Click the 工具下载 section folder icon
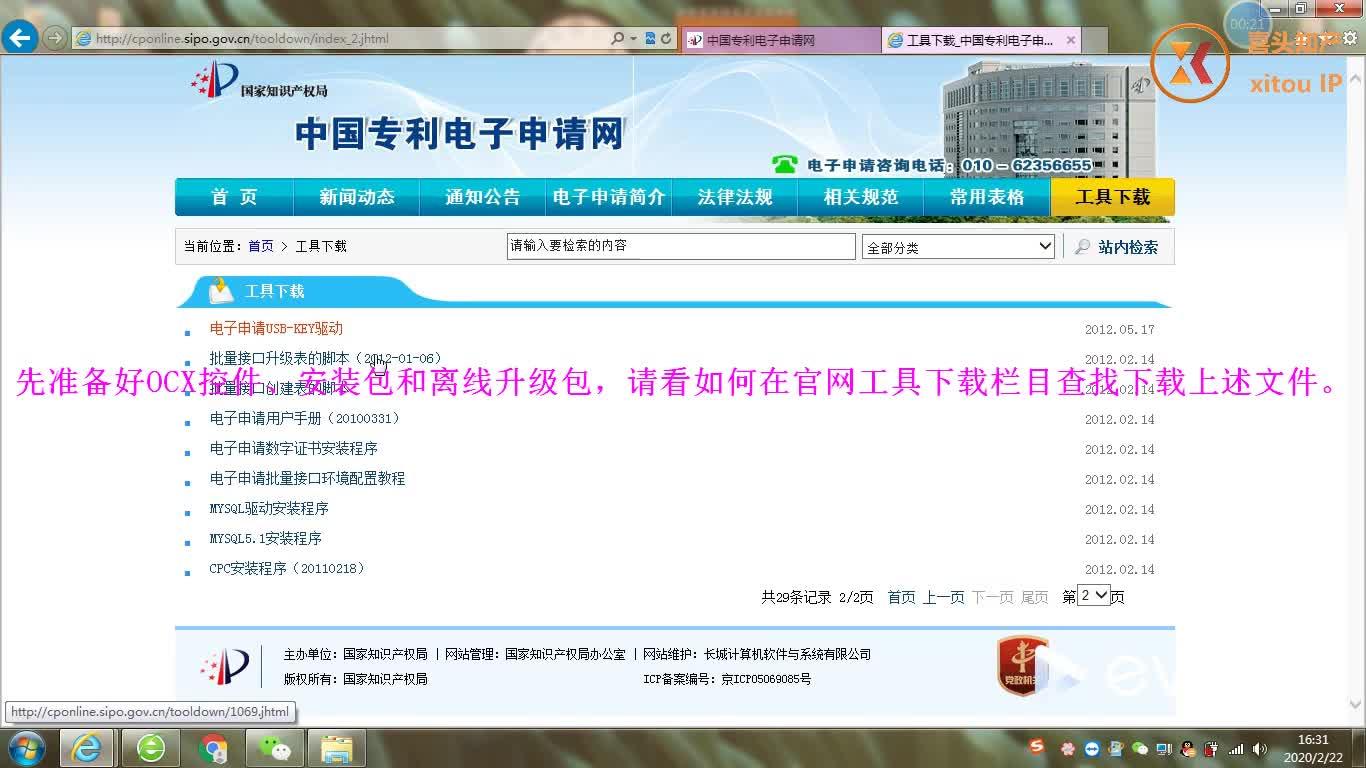The height and width of the screenshot is (768, 1366). click(221, 291)
